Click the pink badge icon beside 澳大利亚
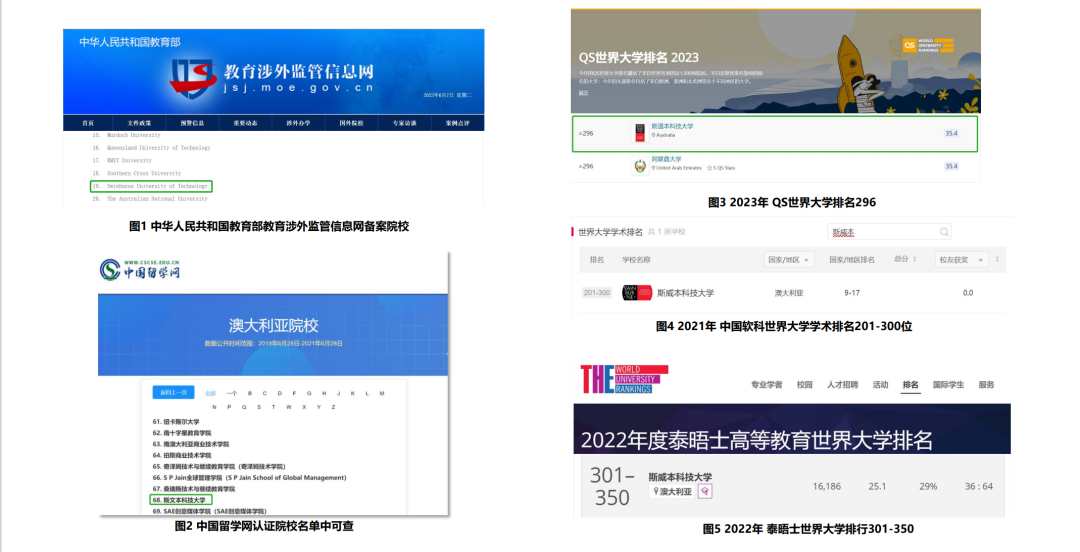The width and height of the screenshot is (1080, 552). point(705,491)
